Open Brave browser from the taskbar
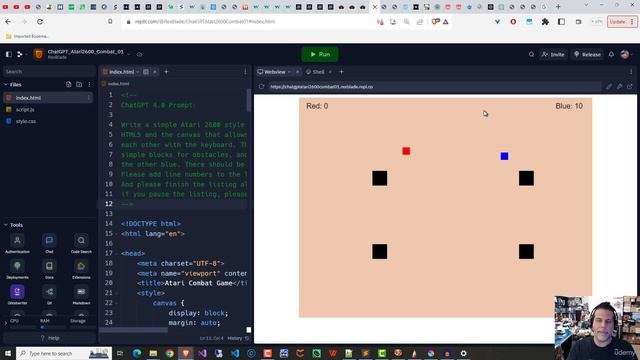 pyautogui.click(x=186, y=353)
